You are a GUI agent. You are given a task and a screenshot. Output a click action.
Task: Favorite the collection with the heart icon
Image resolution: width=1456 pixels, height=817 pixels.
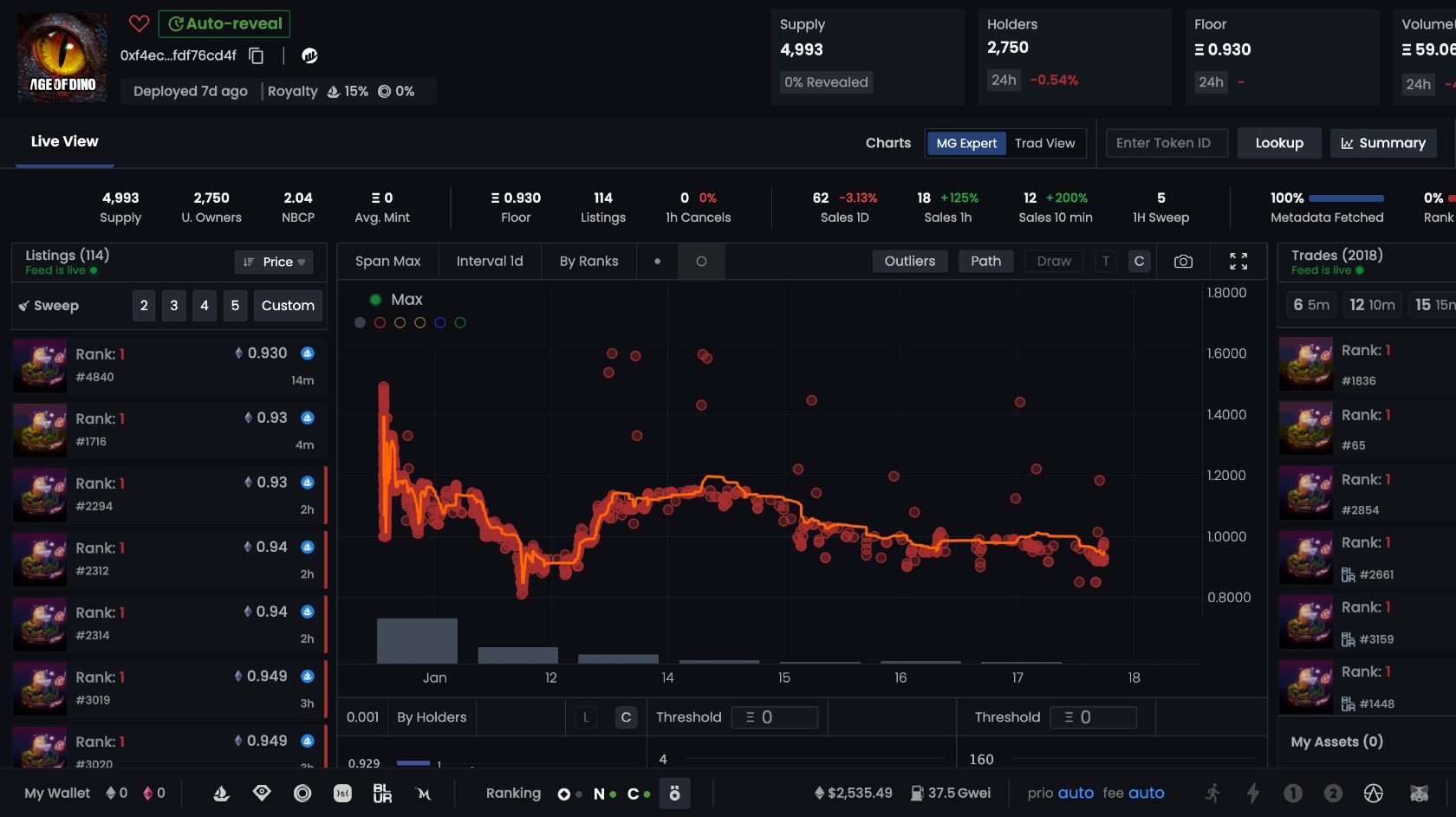click(x=139, y=23)
